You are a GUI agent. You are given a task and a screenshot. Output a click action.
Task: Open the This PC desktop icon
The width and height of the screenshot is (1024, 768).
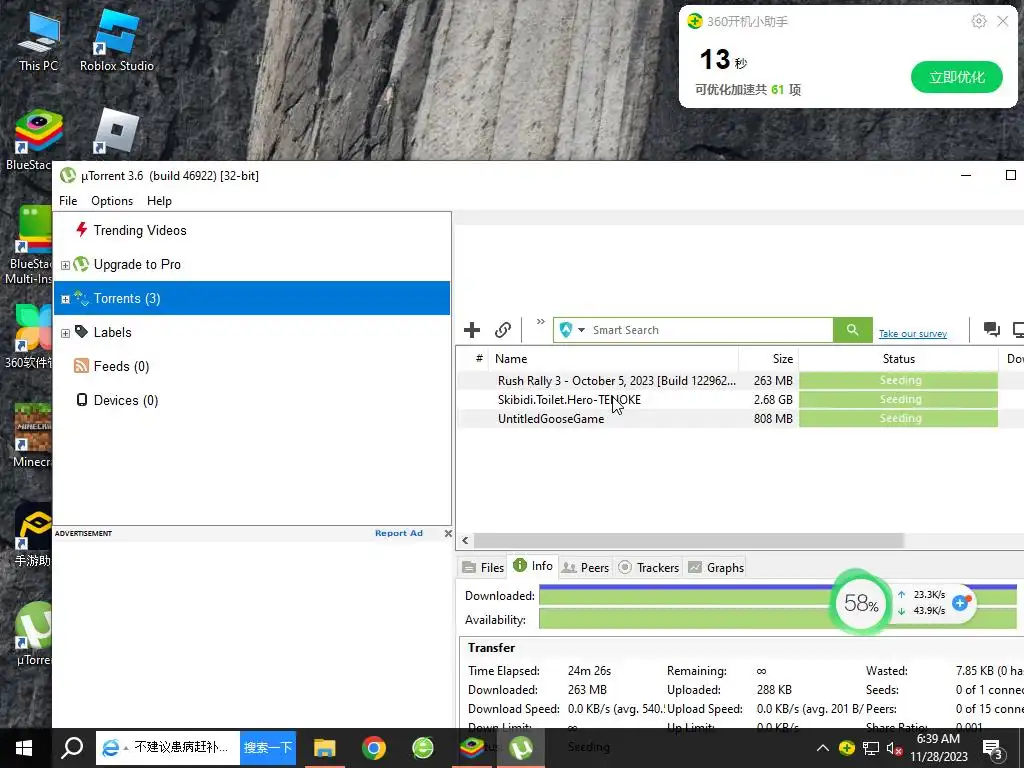(x=38, y=41)
